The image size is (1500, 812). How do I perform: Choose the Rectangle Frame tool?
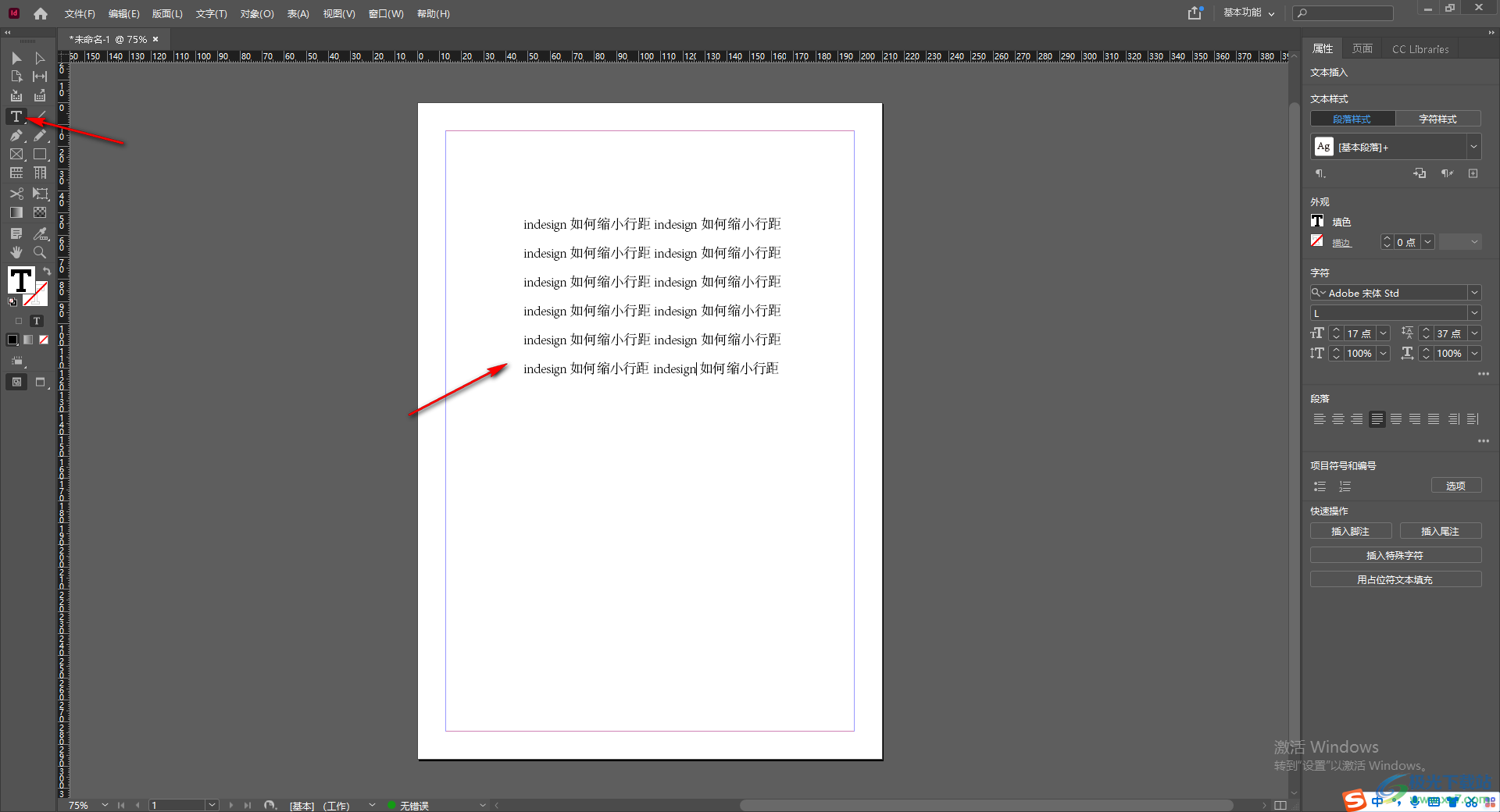click(x=16, y=155)
